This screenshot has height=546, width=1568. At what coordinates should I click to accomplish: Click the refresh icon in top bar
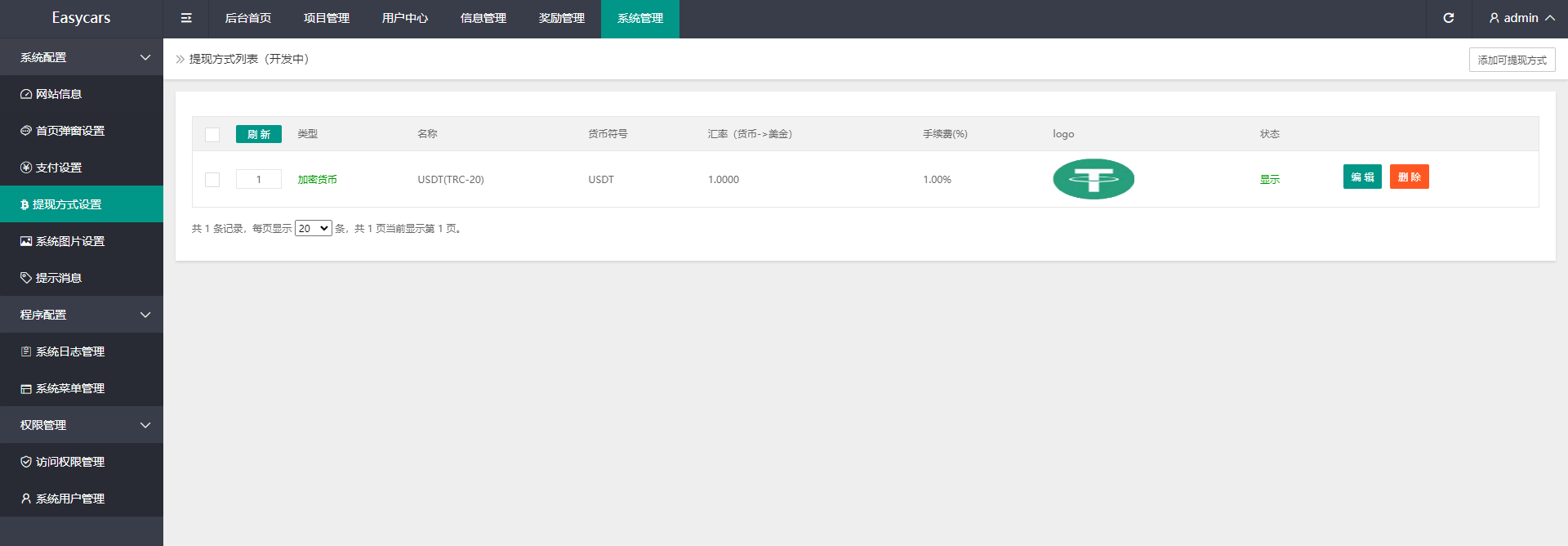pos(1448,18)
